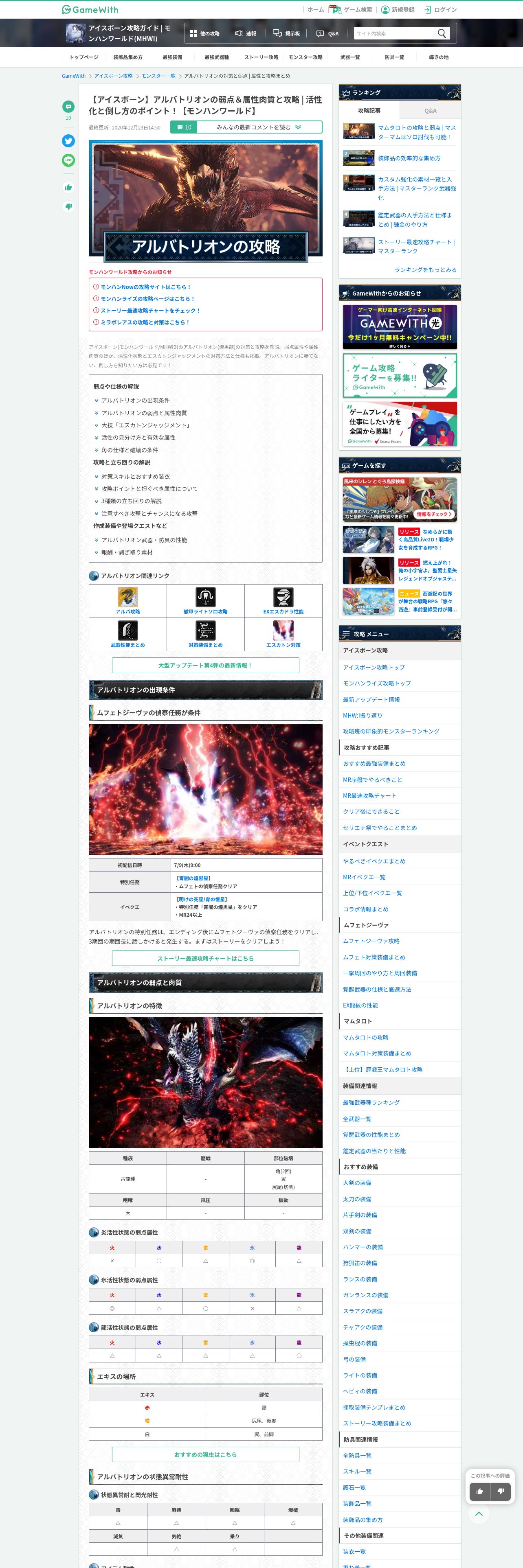Jump to 報酬・剥ぎ取り素材 section
The height and width of the screenshot is (1568, 523).
pos(127,553)
